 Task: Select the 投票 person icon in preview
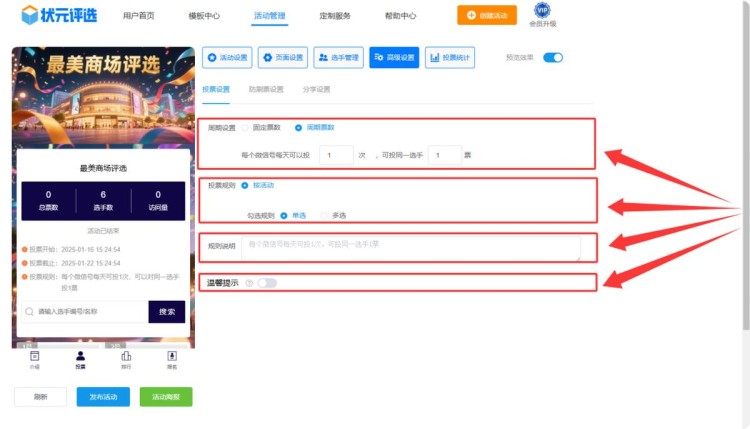(80, 356)
